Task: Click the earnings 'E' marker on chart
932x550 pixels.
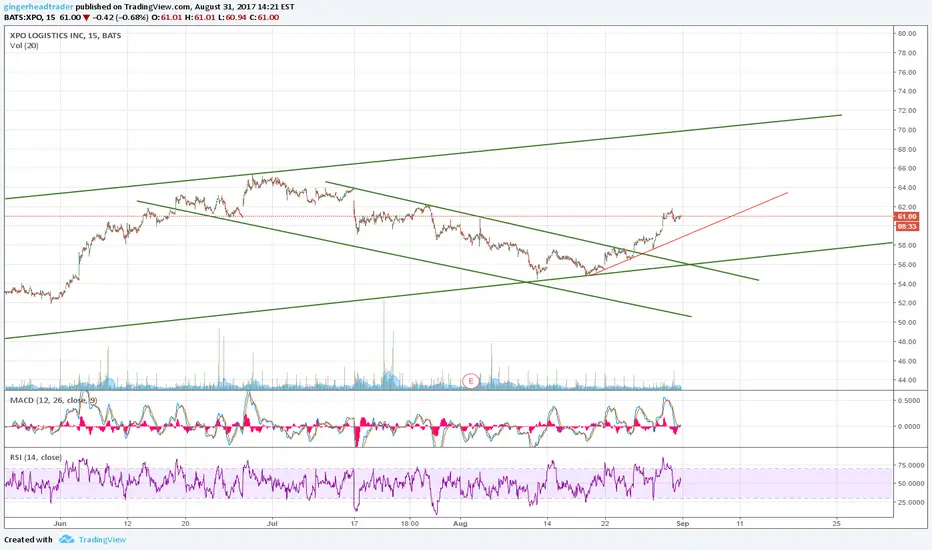Action: pos(471,381)
